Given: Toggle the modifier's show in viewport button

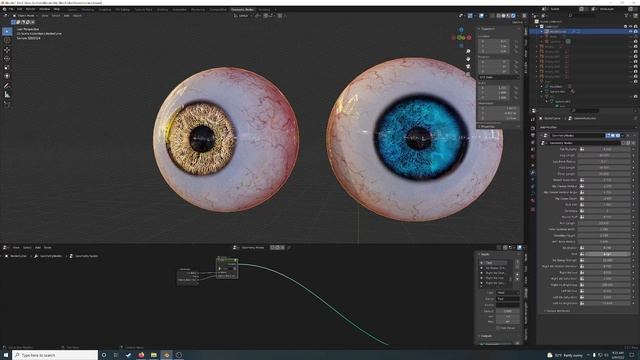Looking at the screenshot, I should [613, 135].
